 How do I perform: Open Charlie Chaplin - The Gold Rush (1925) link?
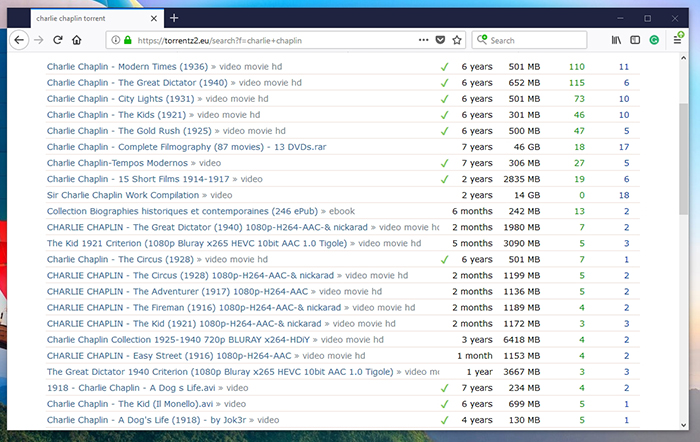tap(129, 131)
